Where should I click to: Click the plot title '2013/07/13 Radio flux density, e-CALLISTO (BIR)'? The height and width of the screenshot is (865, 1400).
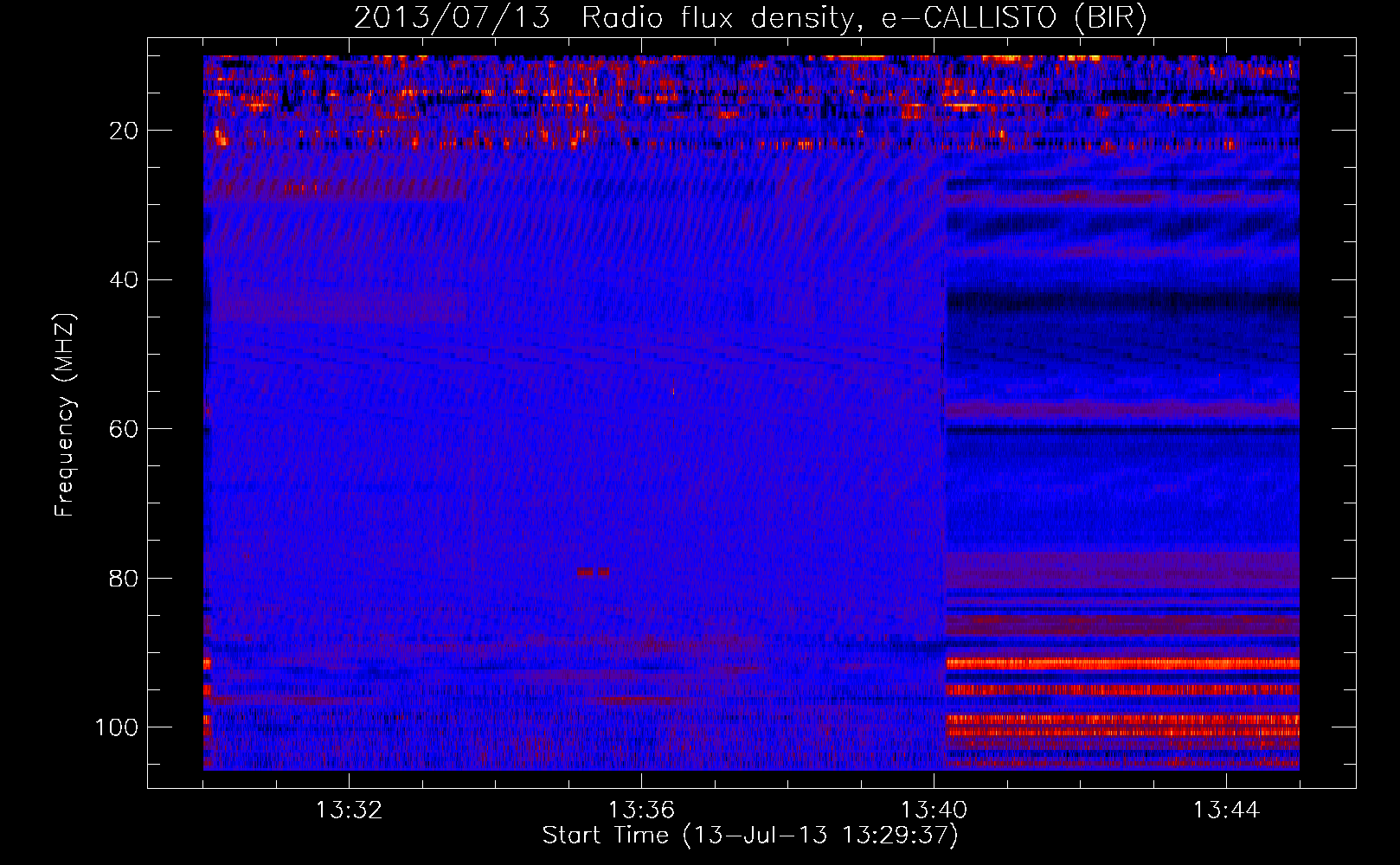(x=750, y=17)
